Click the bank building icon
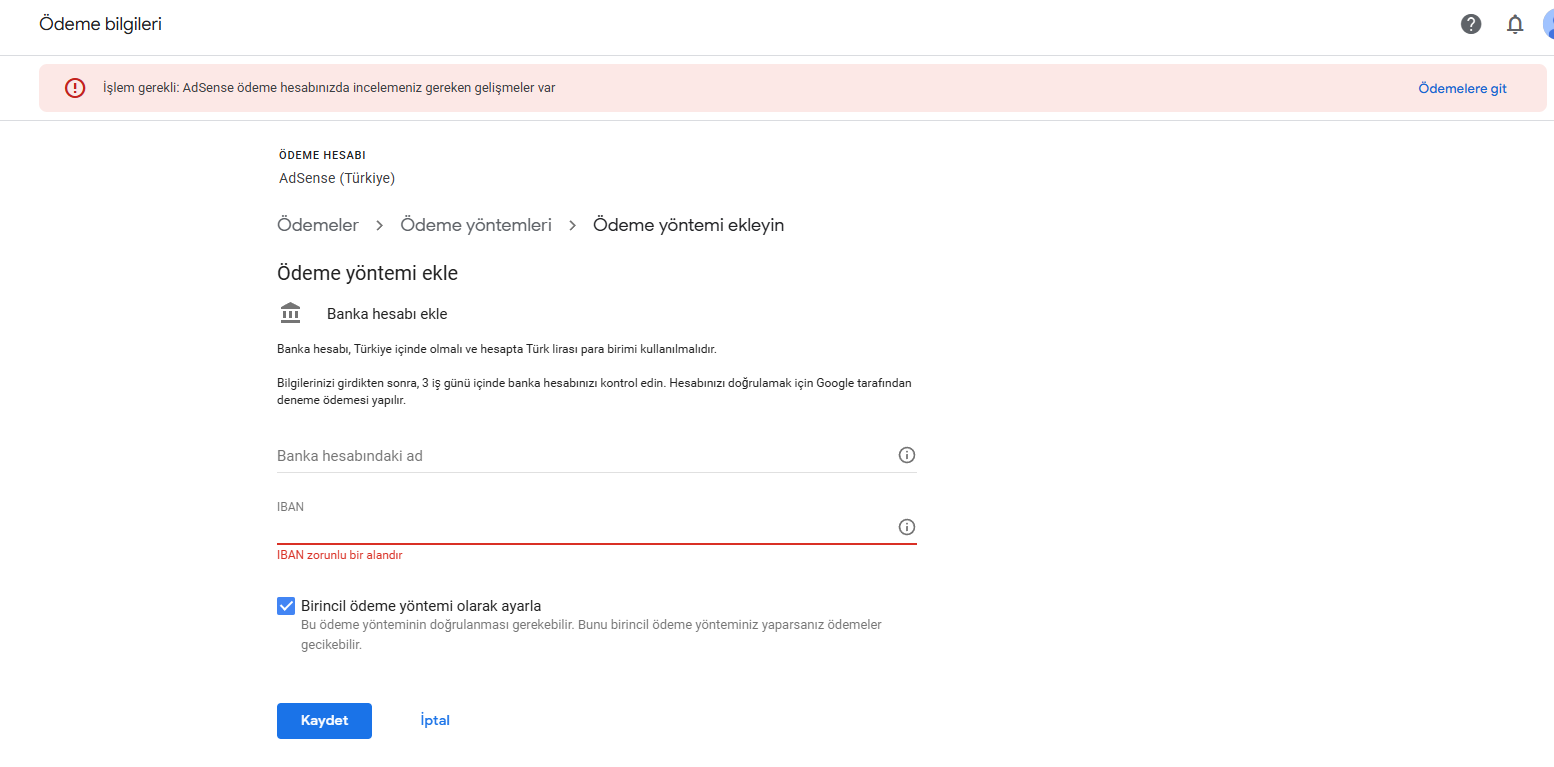 point(290,313)
